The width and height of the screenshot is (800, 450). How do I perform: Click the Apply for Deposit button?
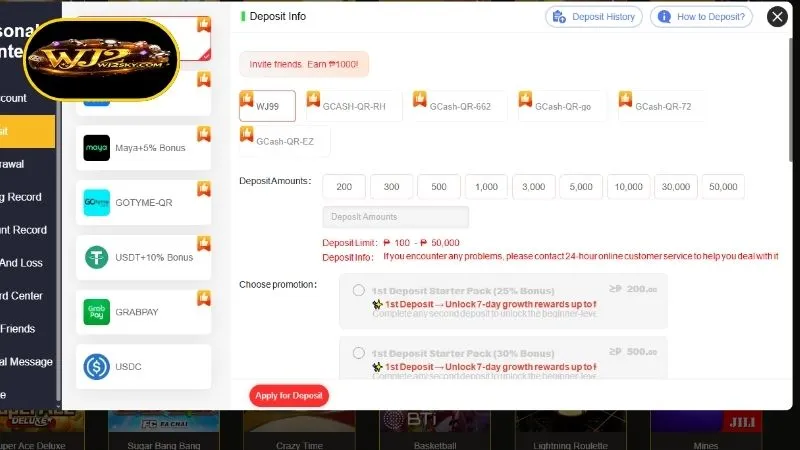pos(289,395)
